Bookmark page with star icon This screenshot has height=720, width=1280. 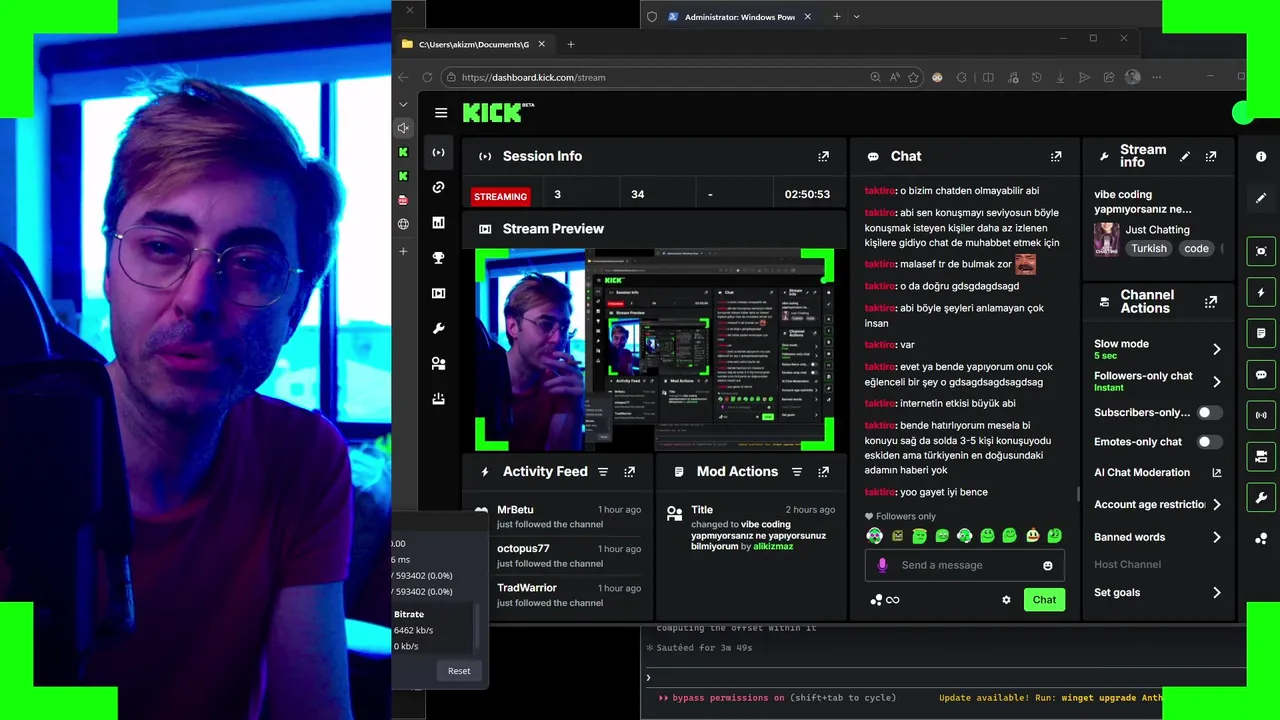point(913,77)
